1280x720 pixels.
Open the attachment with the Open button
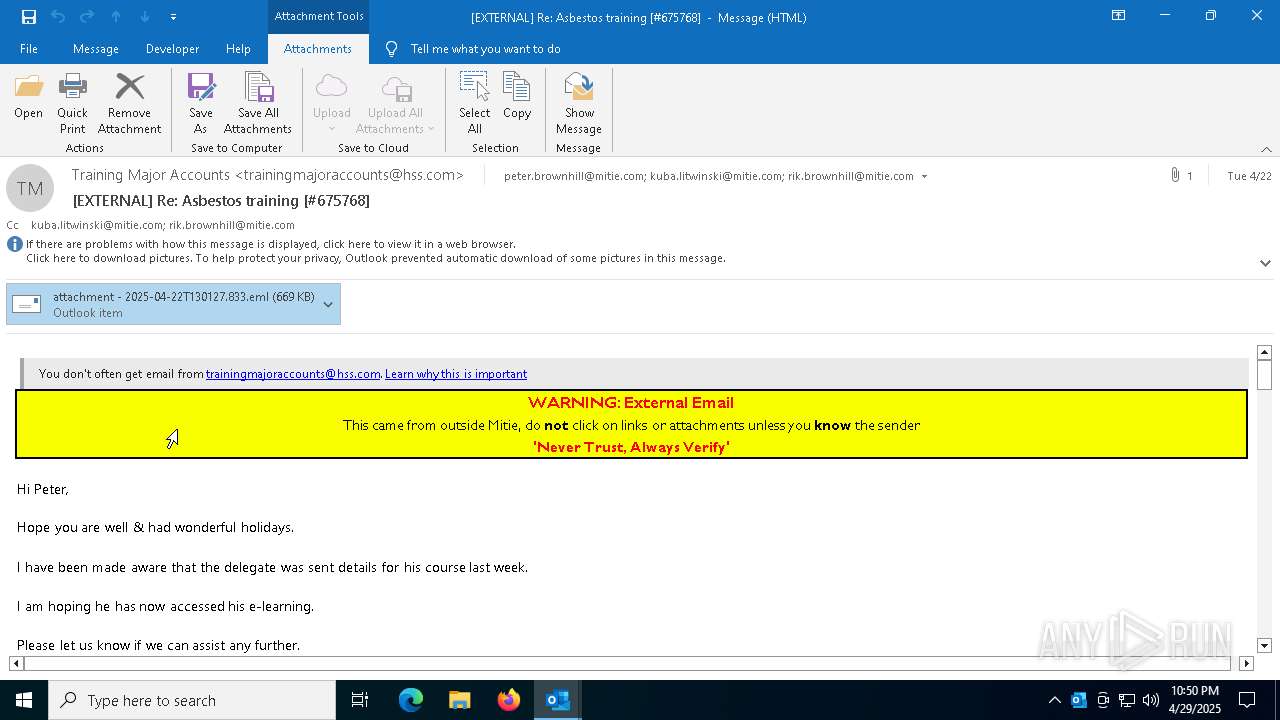click(x=28, y=97)
